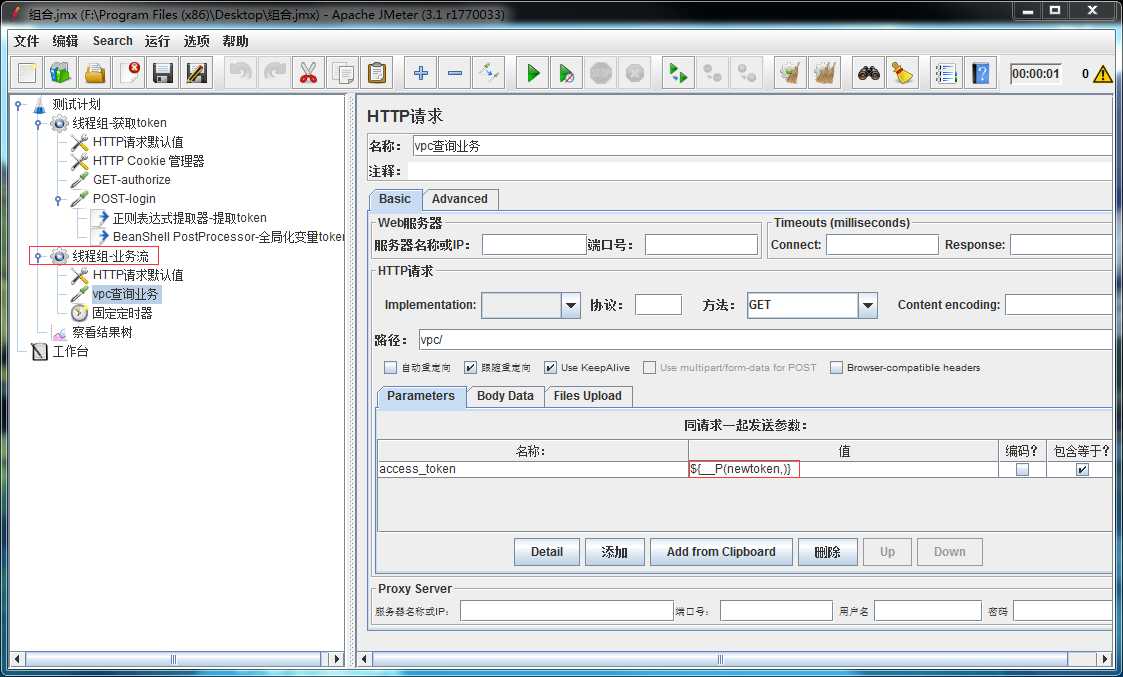Click the Save As icon with the pencil

coord(196,73)
